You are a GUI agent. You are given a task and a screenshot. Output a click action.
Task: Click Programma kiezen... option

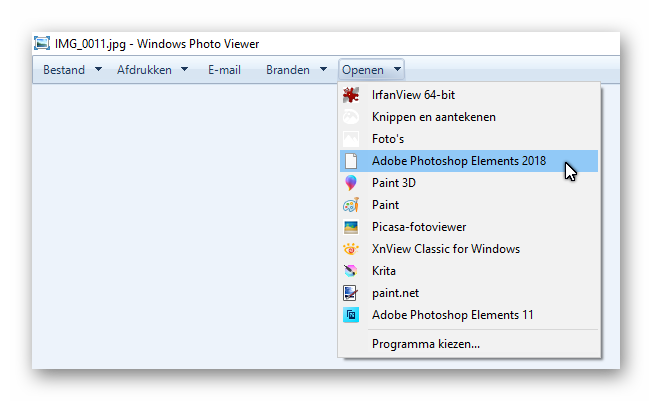click(469, 344)
